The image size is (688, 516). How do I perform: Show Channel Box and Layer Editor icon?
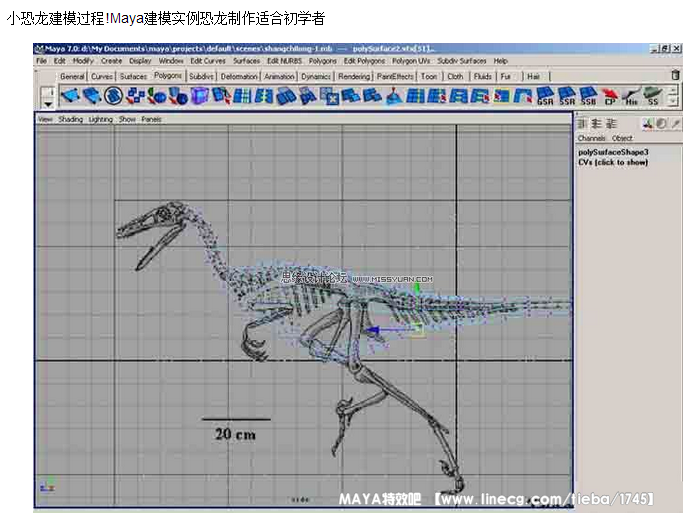click(x=611, y=124)
